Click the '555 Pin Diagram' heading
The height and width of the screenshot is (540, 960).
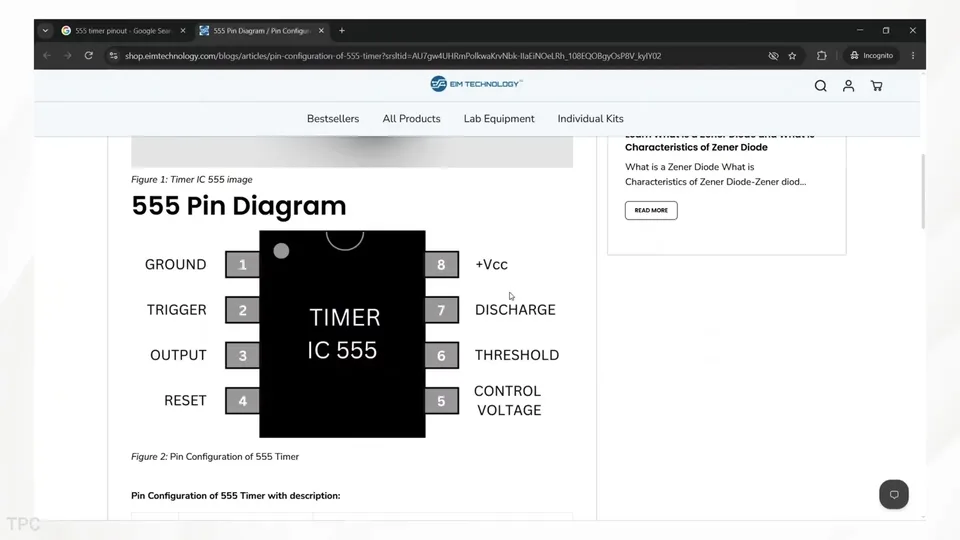(239, 206)
